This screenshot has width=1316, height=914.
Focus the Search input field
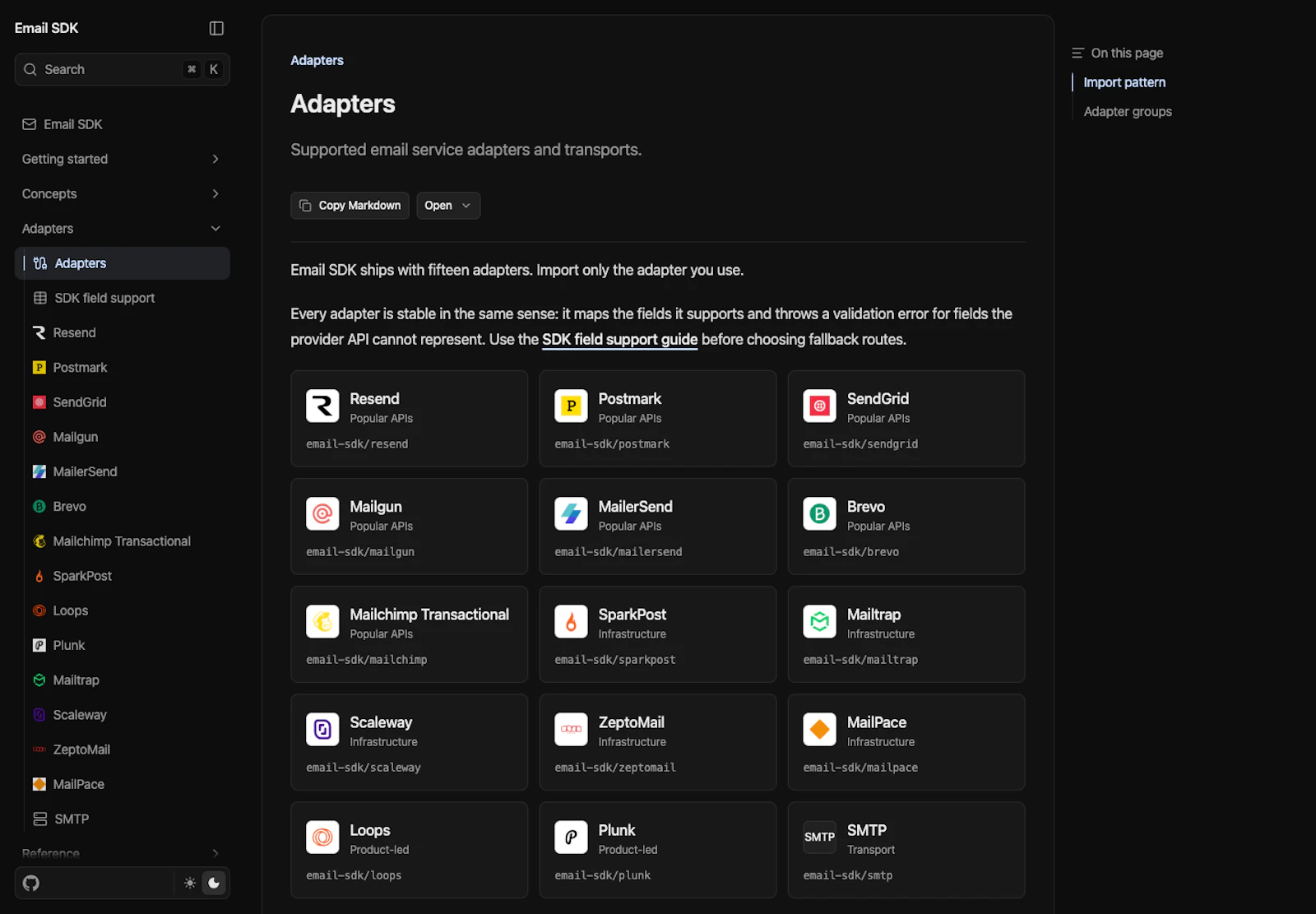pyautogui.click(x=122, y=69)
